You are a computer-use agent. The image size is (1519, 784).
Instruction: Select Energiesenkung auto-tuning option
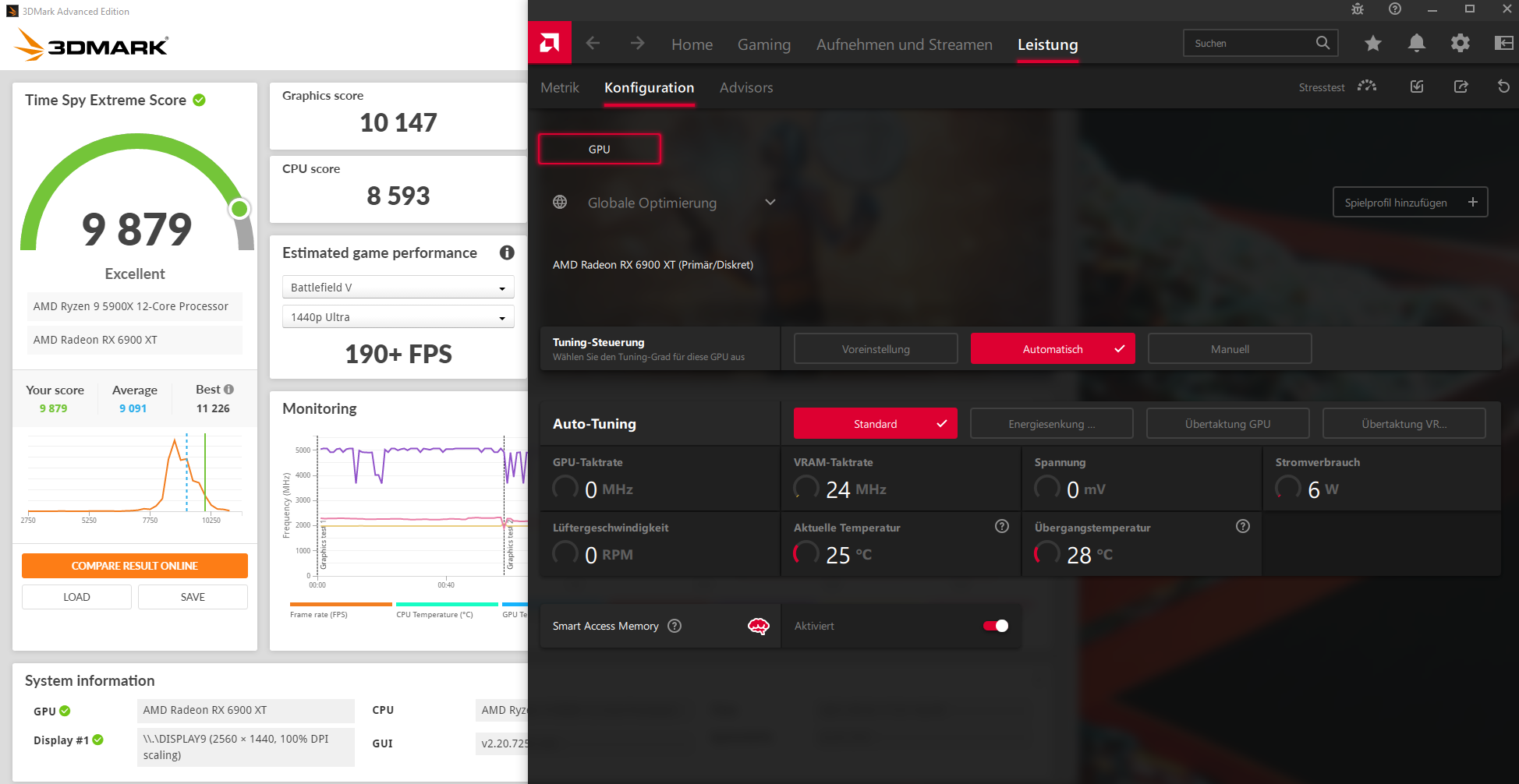click(x=1052, y=423)
